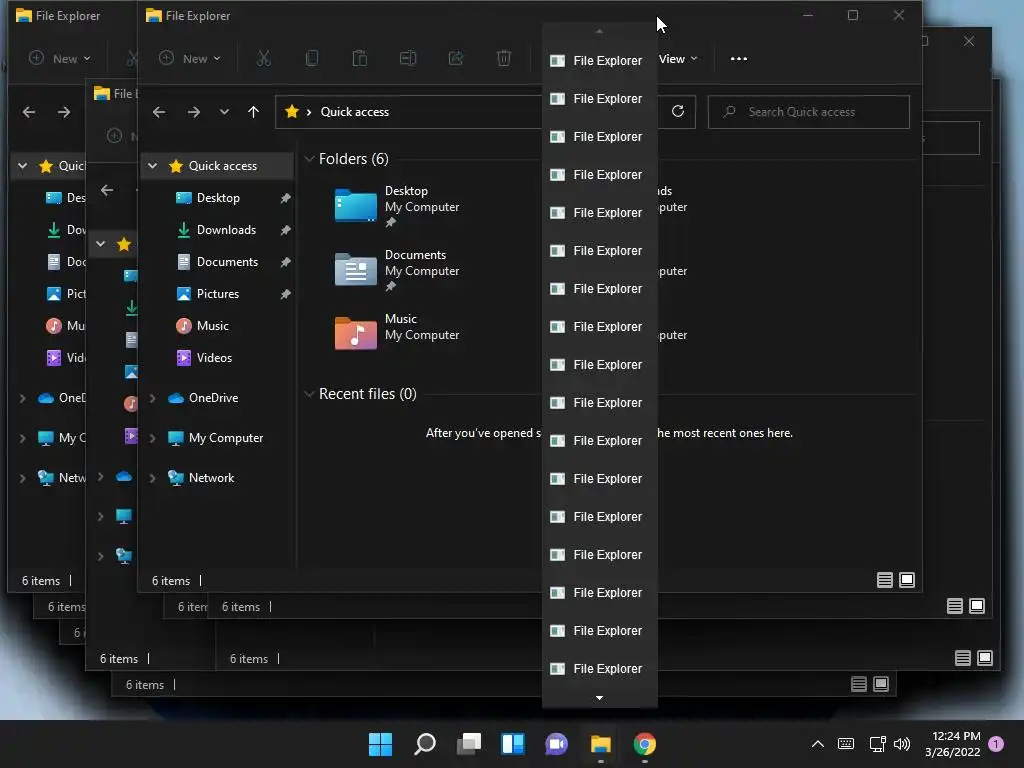Open the Windows Start menu
The image size is (1024, 768).
(x=380, y=744)
